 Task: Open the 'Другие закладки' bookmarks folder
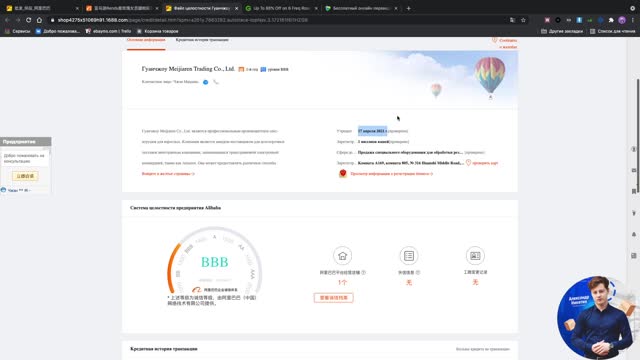coord(562,31)
